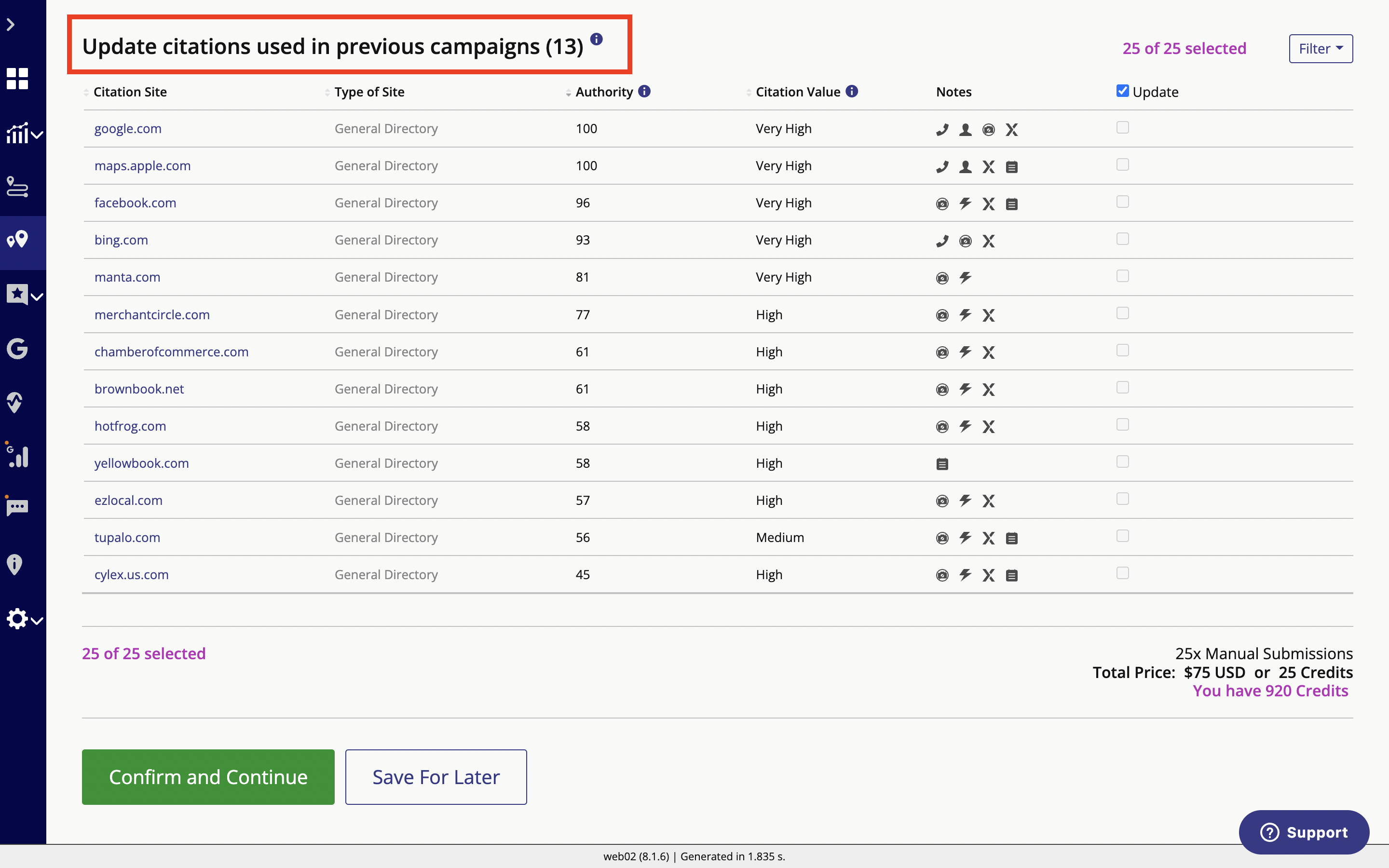
Task: Click info icon beside the campaigns heading
Action: (597, 39)
